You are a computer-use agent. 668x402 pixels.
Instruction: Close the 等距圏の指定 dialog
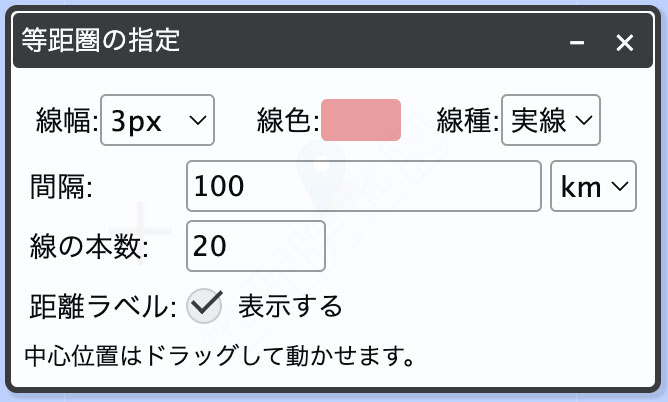[x=625, y=43]
